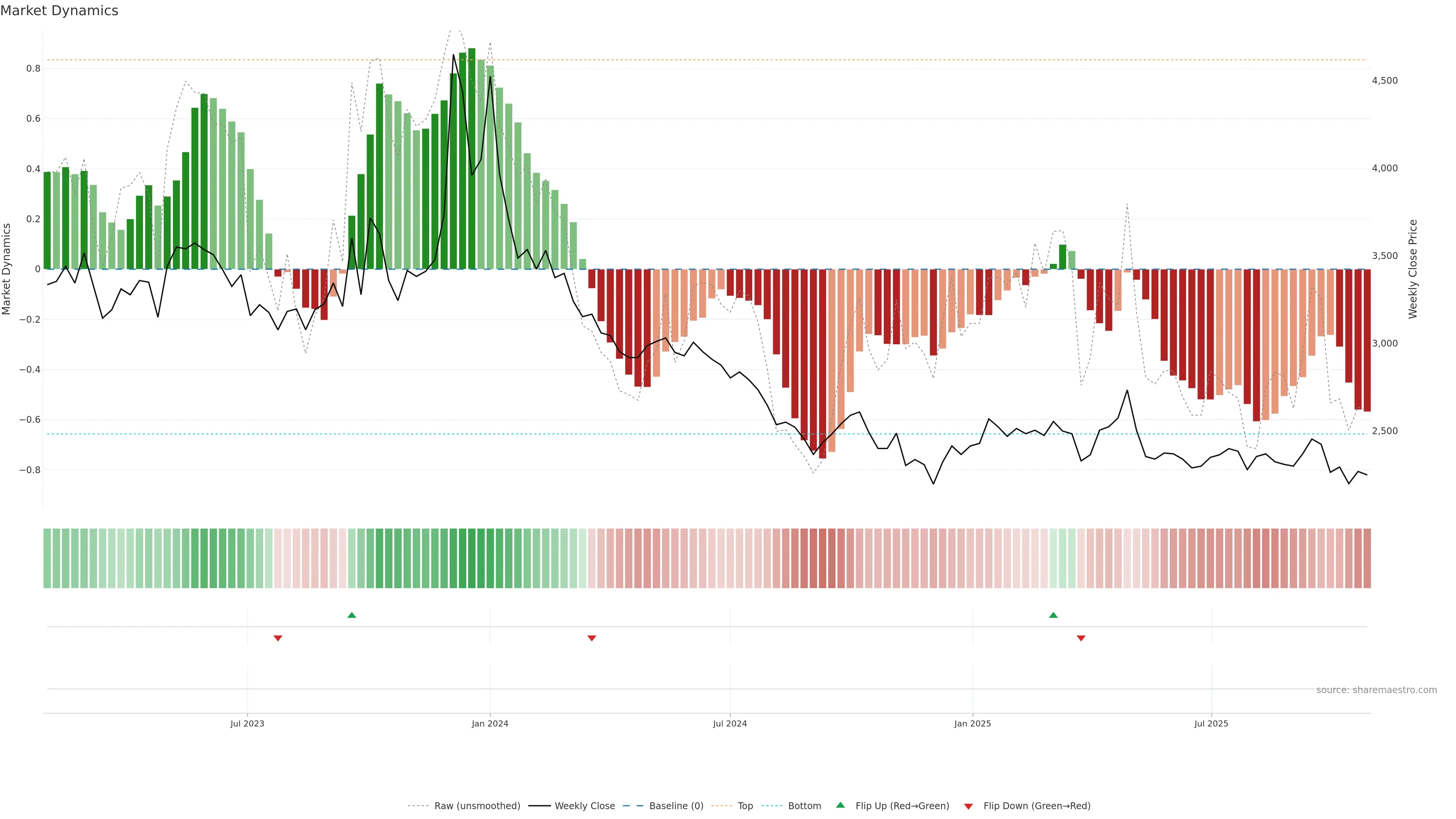Click the second green Flip Up marker near 2025
This screenshot has height=819, width=1456.
(1053, 615)
